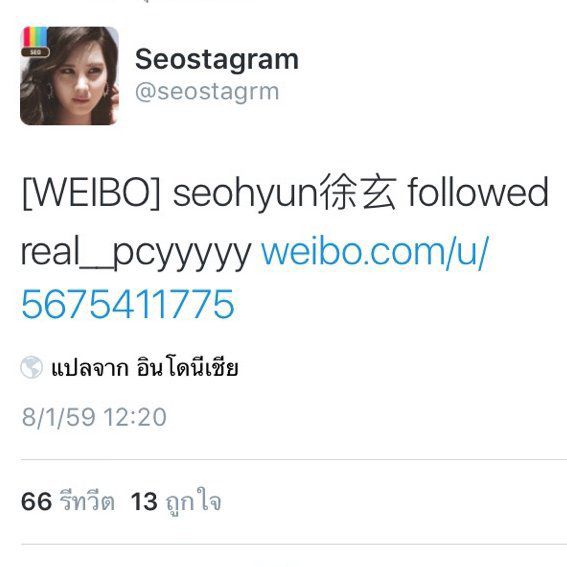Translate tweet via แปลจาก อินโดนีเซีย
This screenshot has width=567, height=567.
coord(145,368)
